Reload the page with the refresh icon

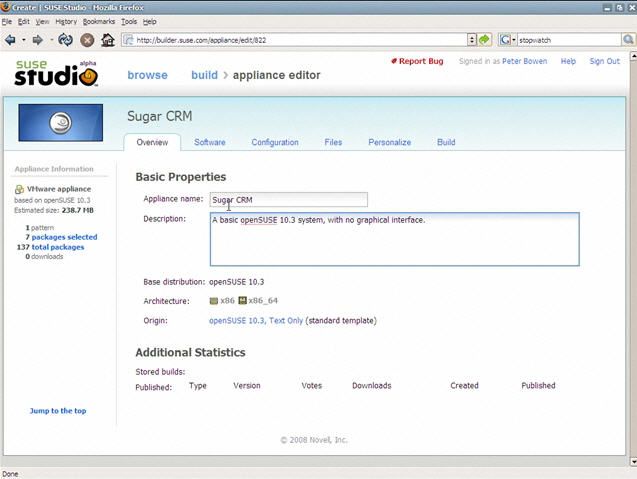coord(65,40)
